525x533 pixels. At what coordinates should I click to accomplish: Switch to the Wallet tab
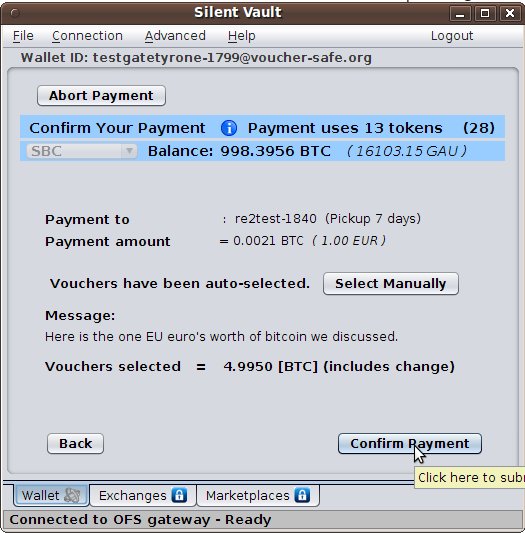51,495
